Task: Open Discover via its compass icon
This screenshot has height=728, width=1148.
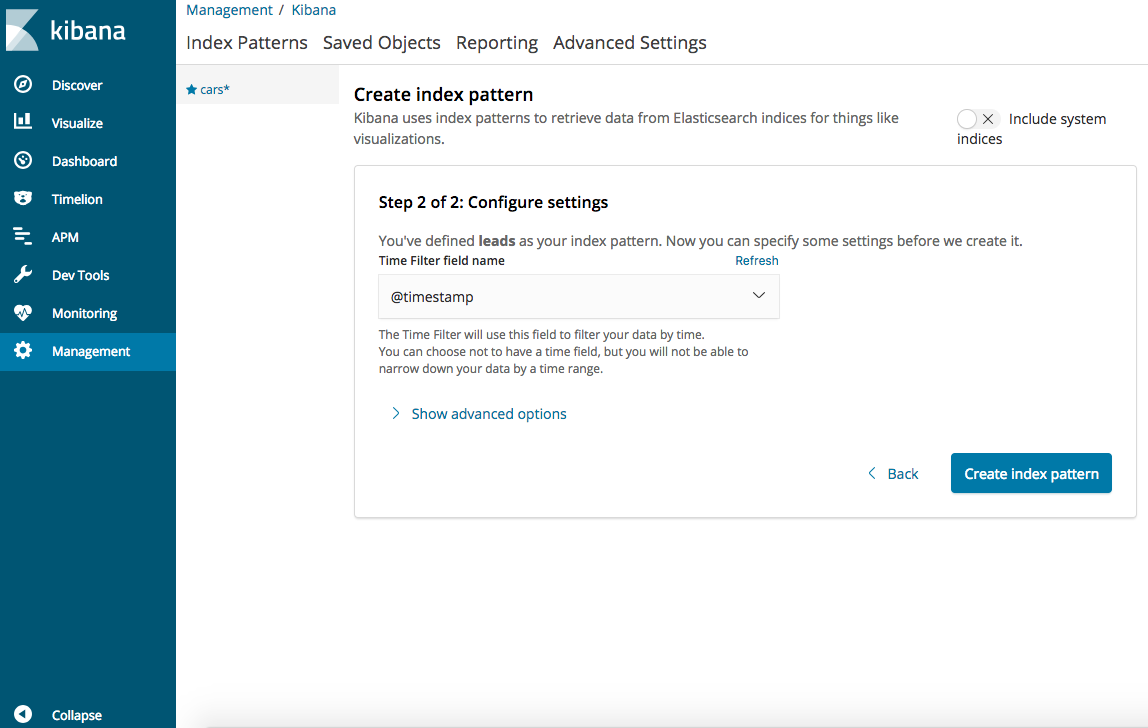Action: pos(23,84)
